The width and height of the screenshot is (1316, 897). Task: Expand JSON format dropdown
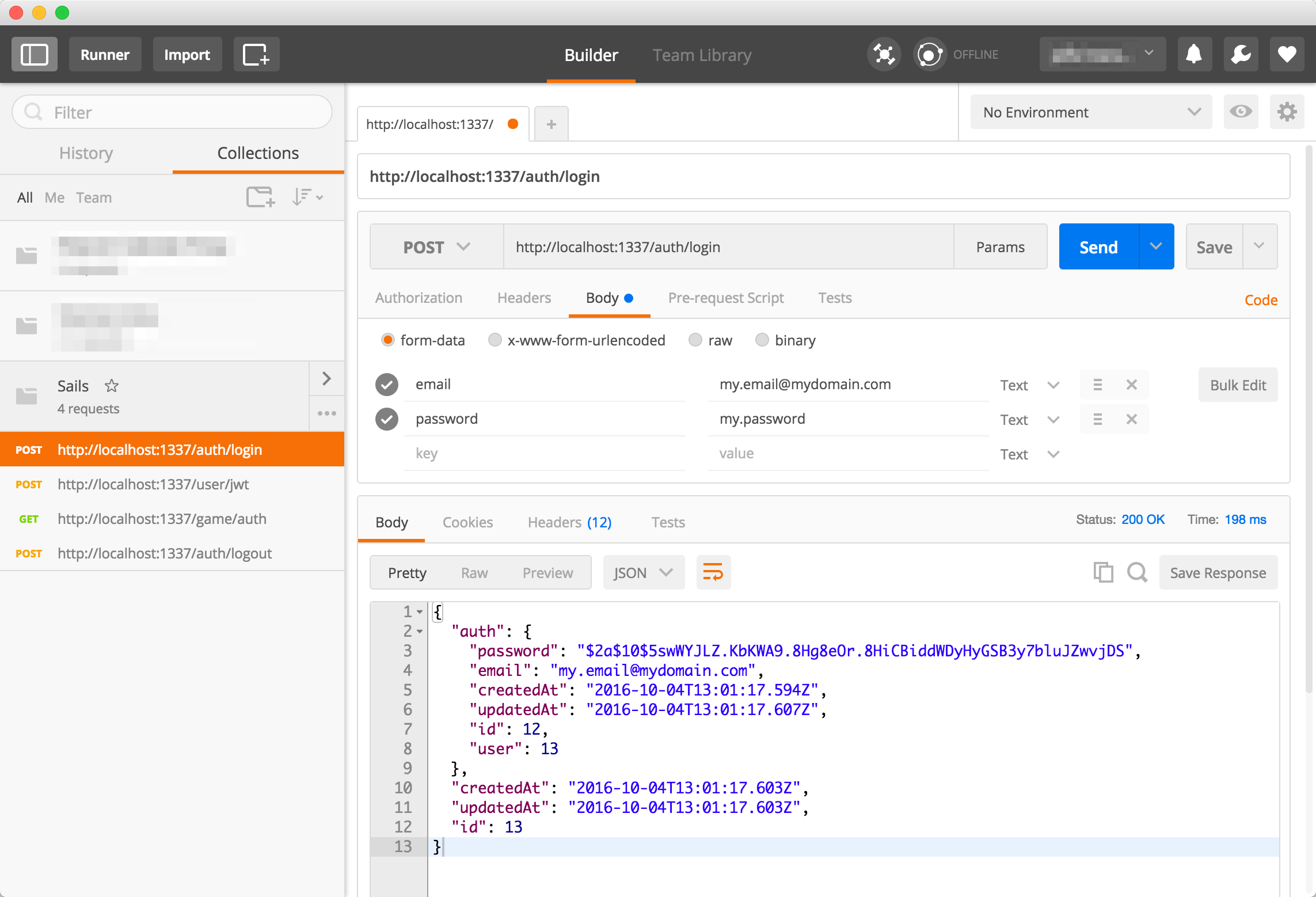point(643,572)
